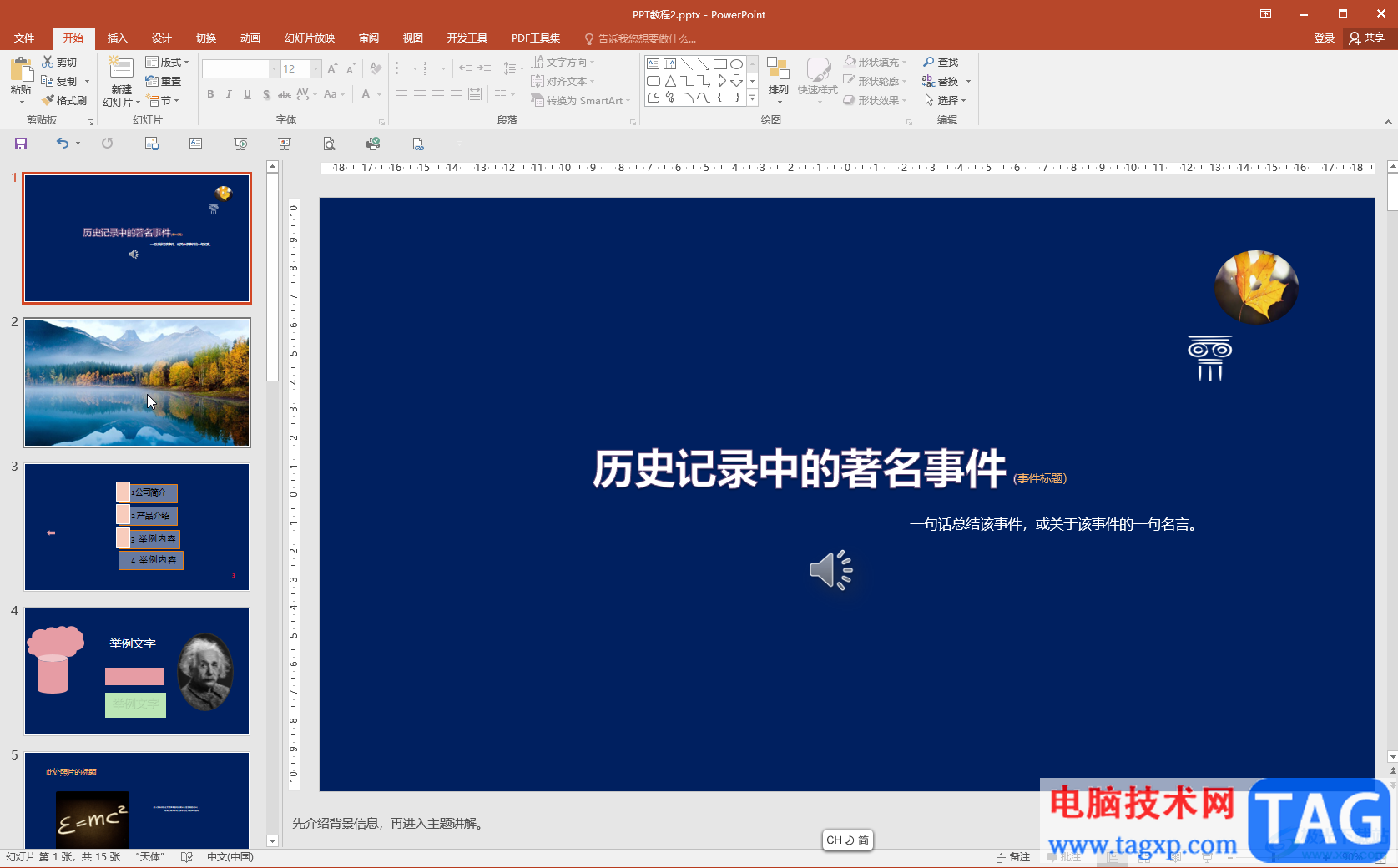Save the presentation from quick access toolbar
This screenshot has width=1398, height=868.
pos(21,144)
